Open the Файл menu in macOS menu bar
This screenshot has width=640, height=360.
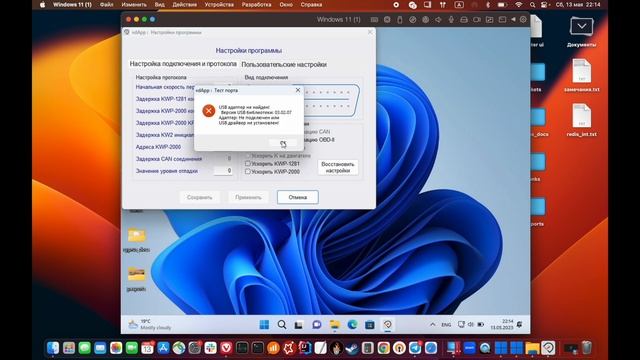(x=107, y=5)
